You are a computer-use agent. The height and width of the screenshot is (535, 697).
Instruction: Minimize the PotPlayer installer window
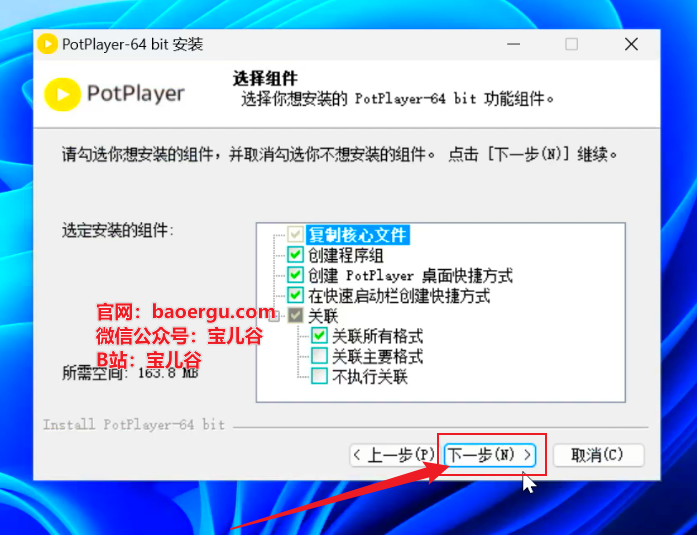pyautogui.click(x=513, y=44)
